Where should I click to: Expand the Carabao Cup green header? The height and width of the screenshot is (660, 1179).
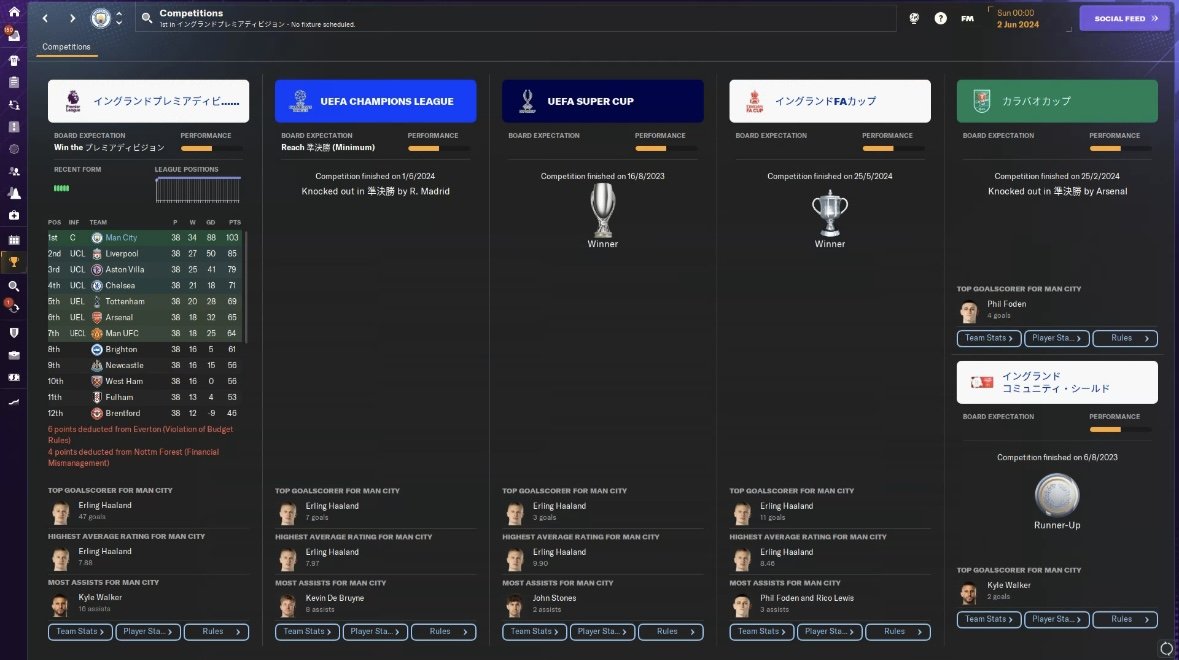click(1056, 101)
